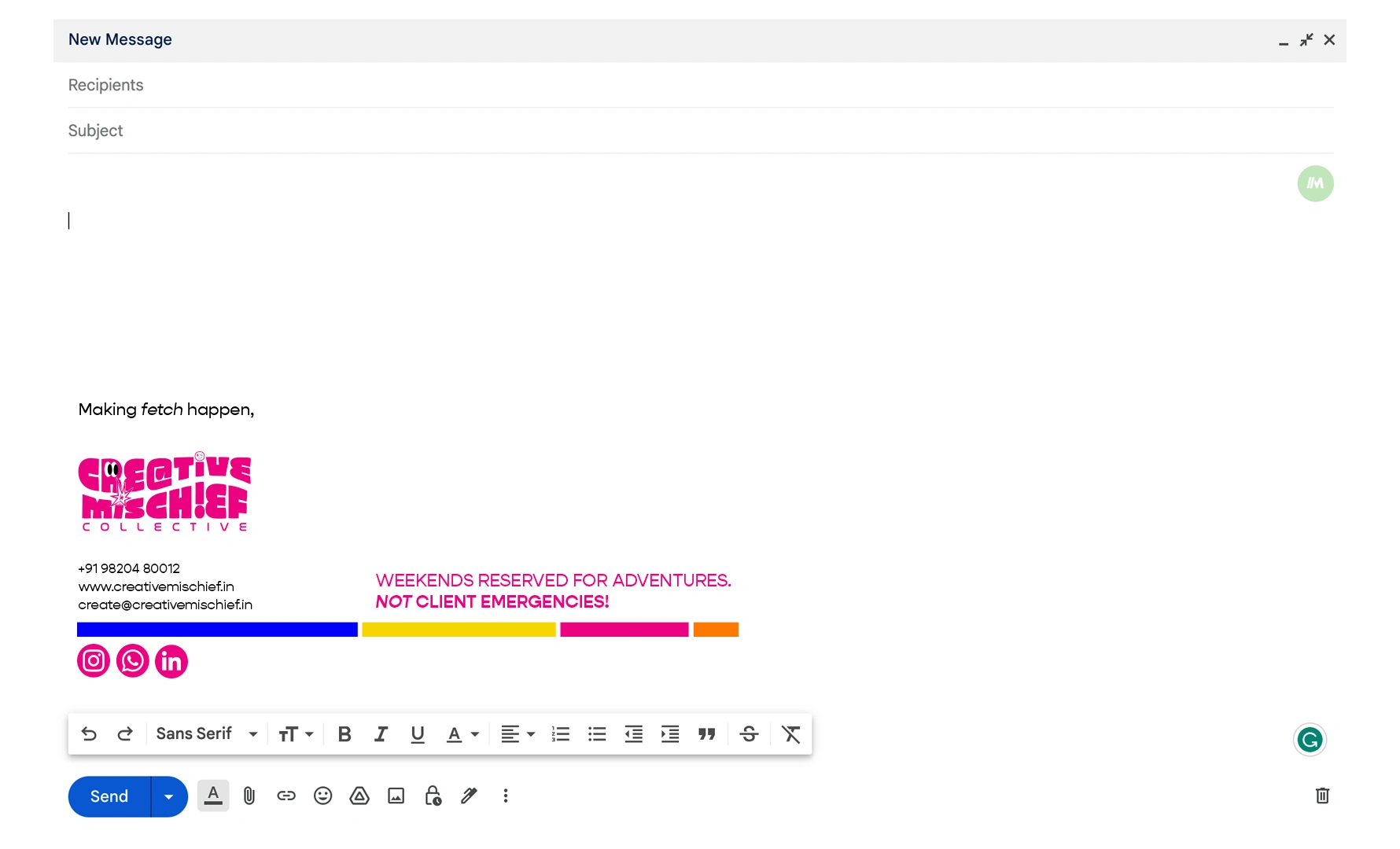Place cursor at the start of the message body
This screenshot has height=849, width=1400.
coord(69,221)
